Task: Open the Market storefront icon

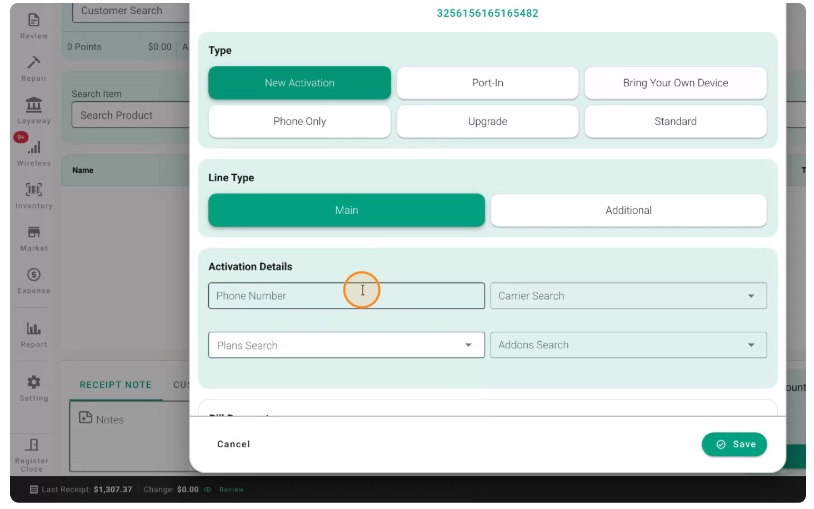Action: [x=34, y=232]
